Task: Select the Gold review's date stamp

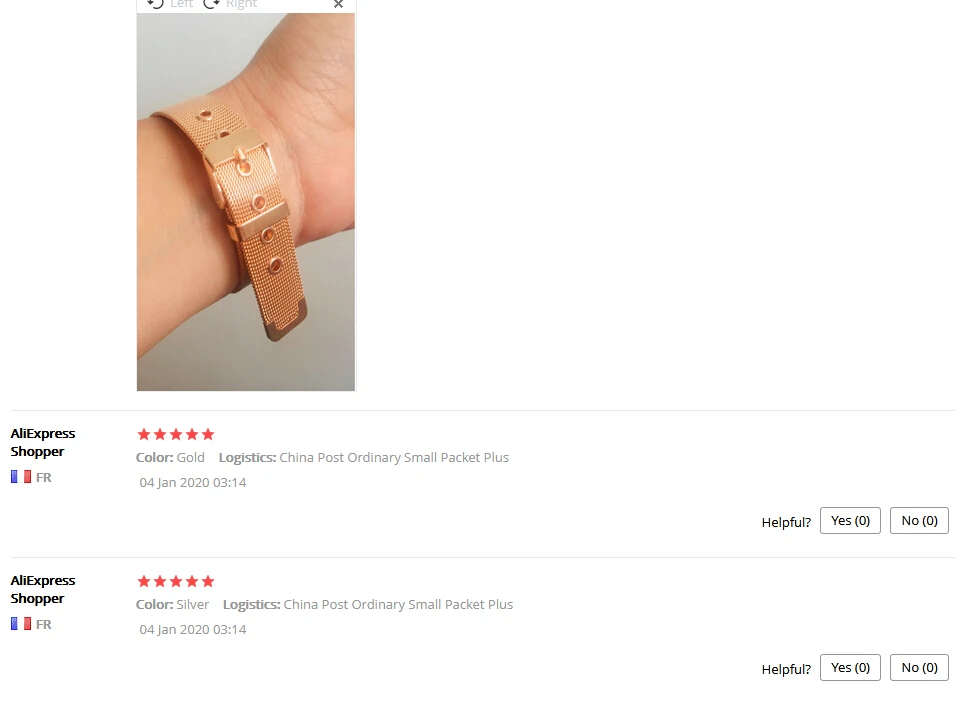Action: 192,483
